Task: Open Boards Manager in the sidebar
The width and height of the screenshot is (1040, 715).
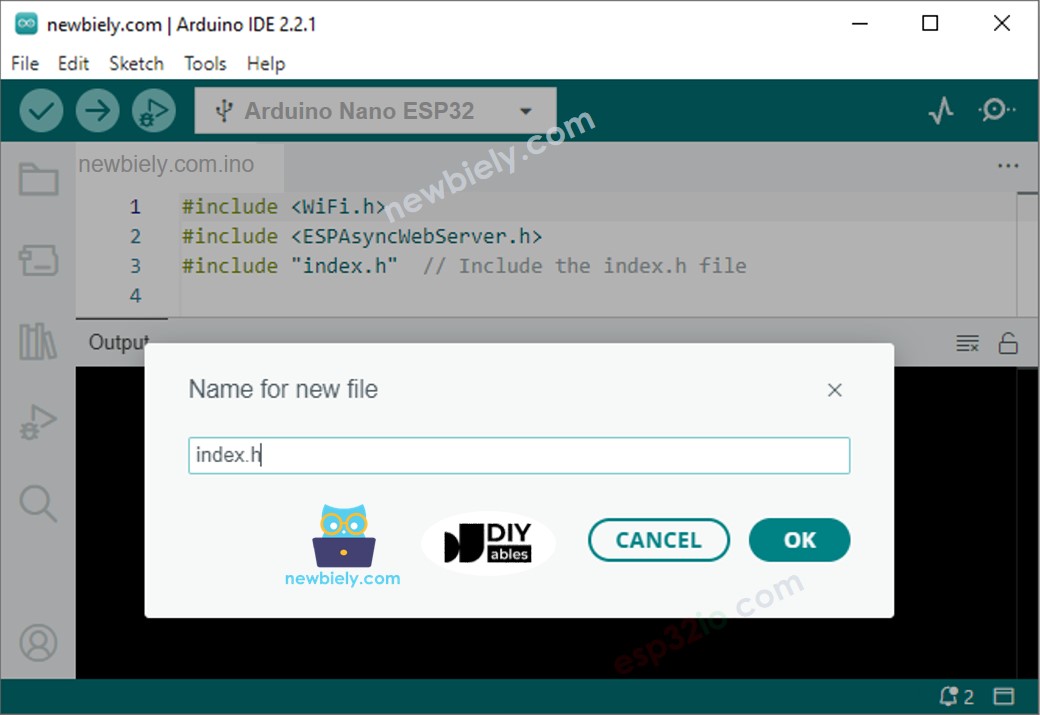Action: (38, 261)
